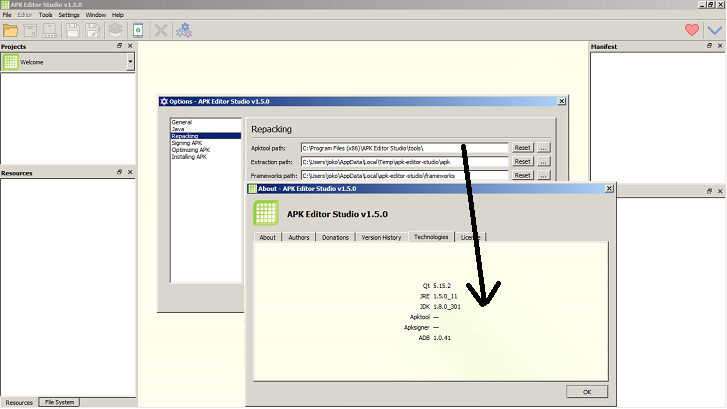This screenshot has width=727, height=409.
Task: Click the green grid app logo in About
Action: [266, 213]
